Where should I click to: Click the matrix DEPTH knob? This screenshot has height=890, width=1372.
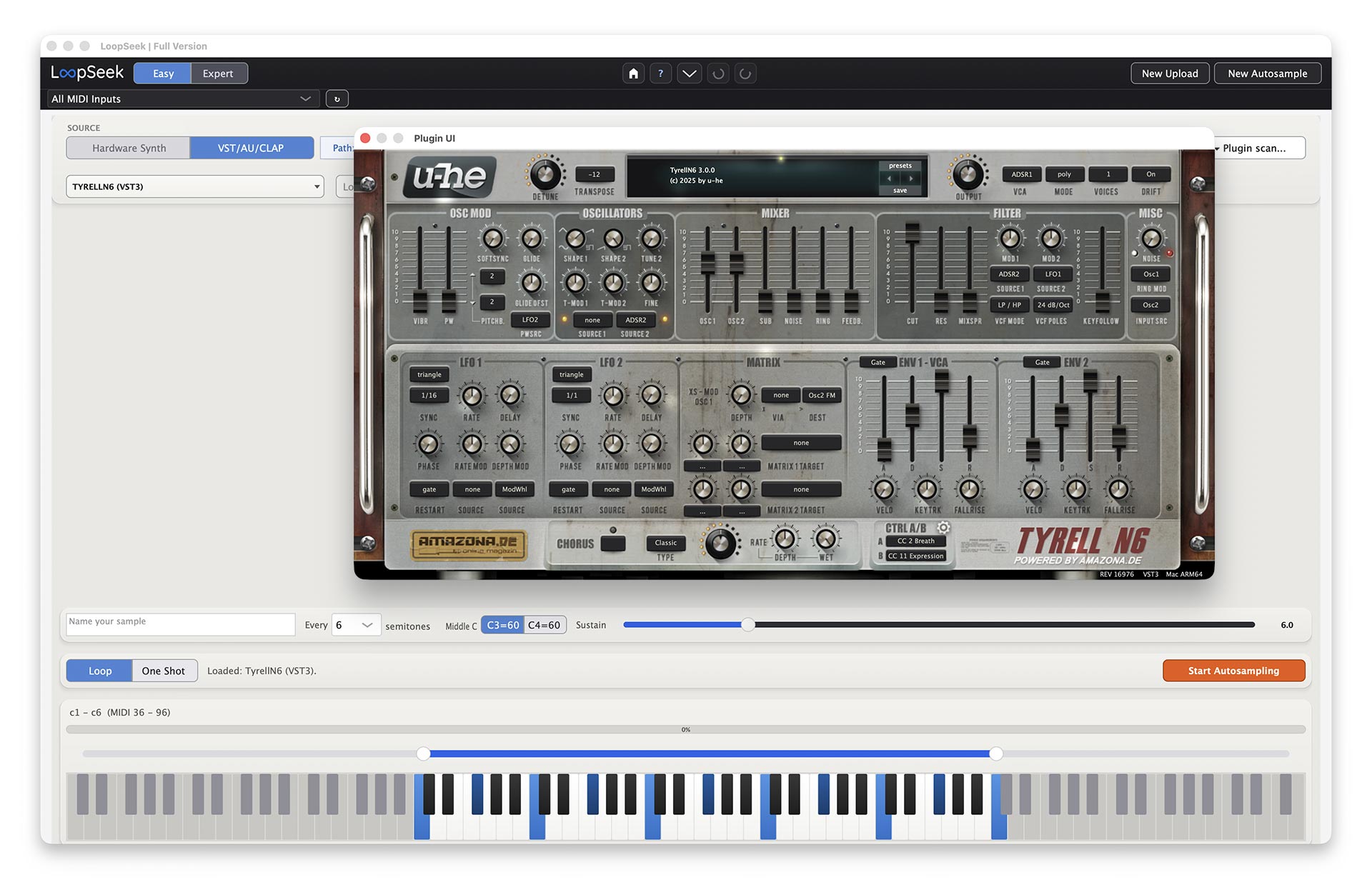(741, 394)
